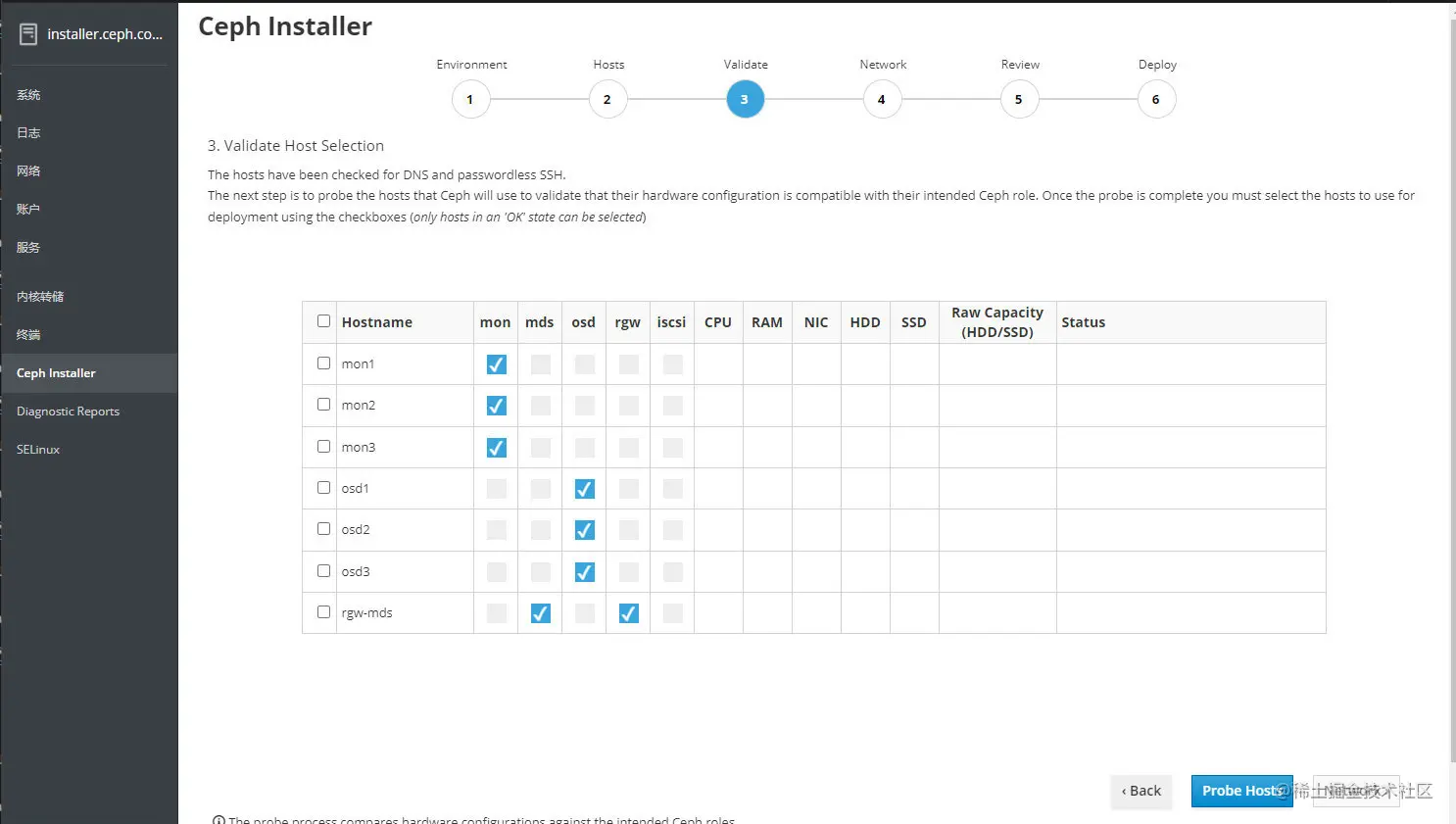1456x824 pixels.
Task: Click the info icon before the probe process note
Action: (218, 820)
